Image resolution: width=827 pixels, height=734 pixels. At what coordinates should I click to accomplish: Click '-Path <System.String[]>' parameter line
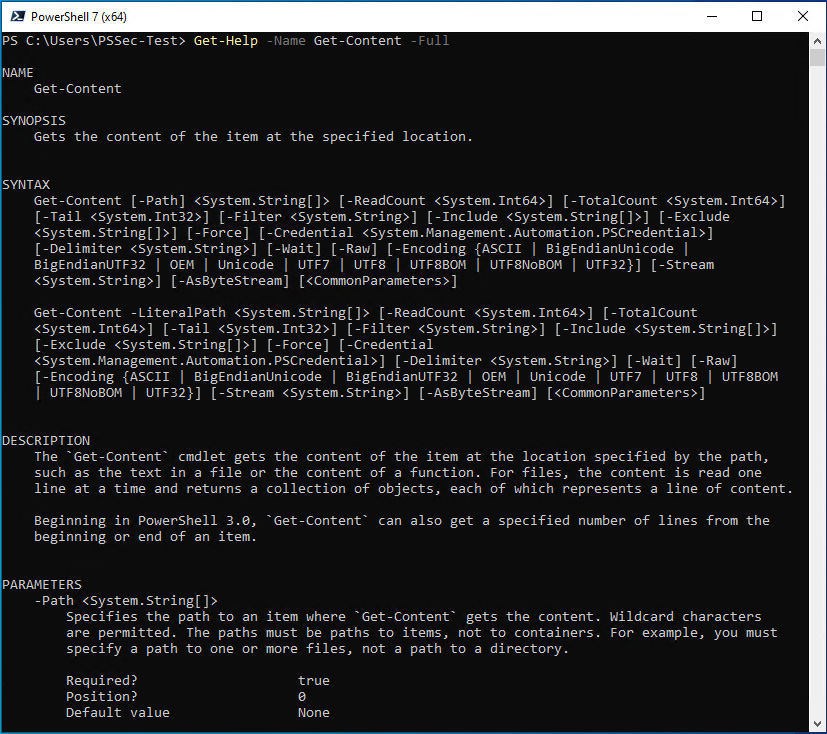click(x=126, y=601)
